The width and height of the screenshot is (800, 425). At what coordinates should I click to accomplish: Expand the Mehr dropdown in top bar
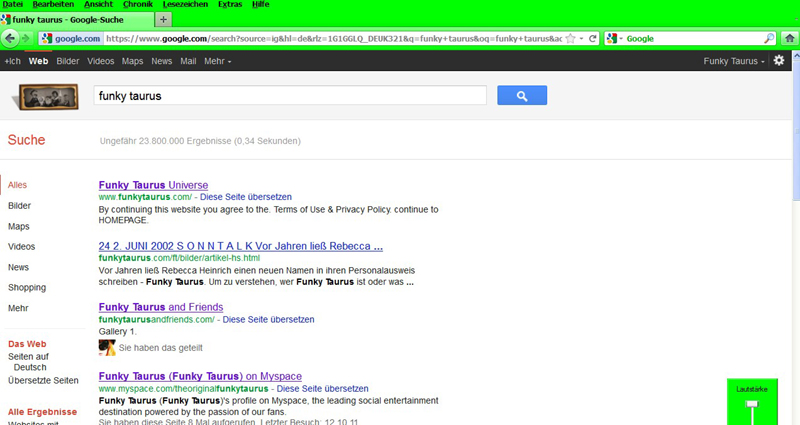pos(217,61)
